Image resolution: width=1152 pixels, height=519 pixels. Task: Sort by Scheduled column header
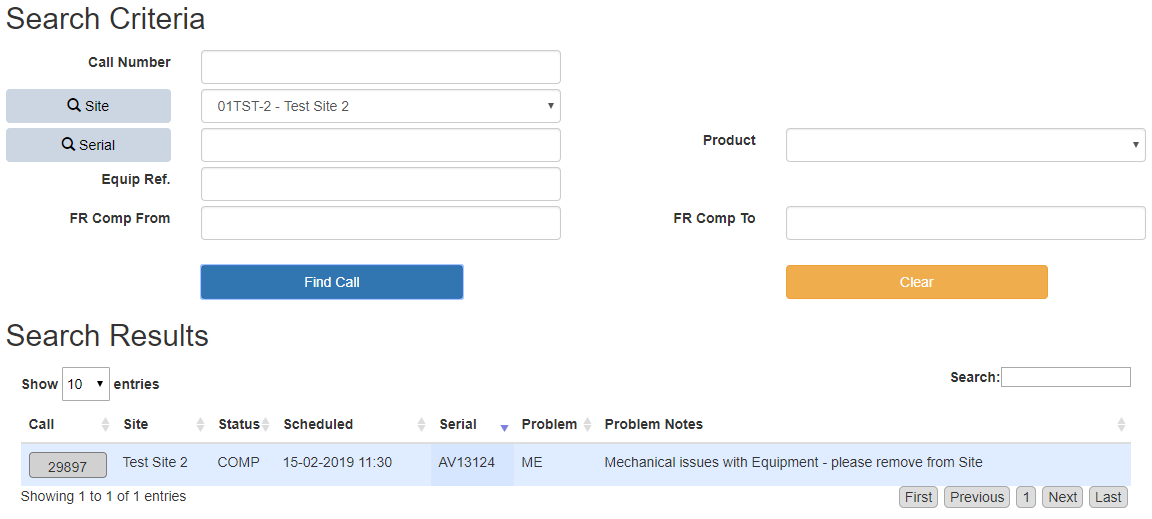click(318, 424)
